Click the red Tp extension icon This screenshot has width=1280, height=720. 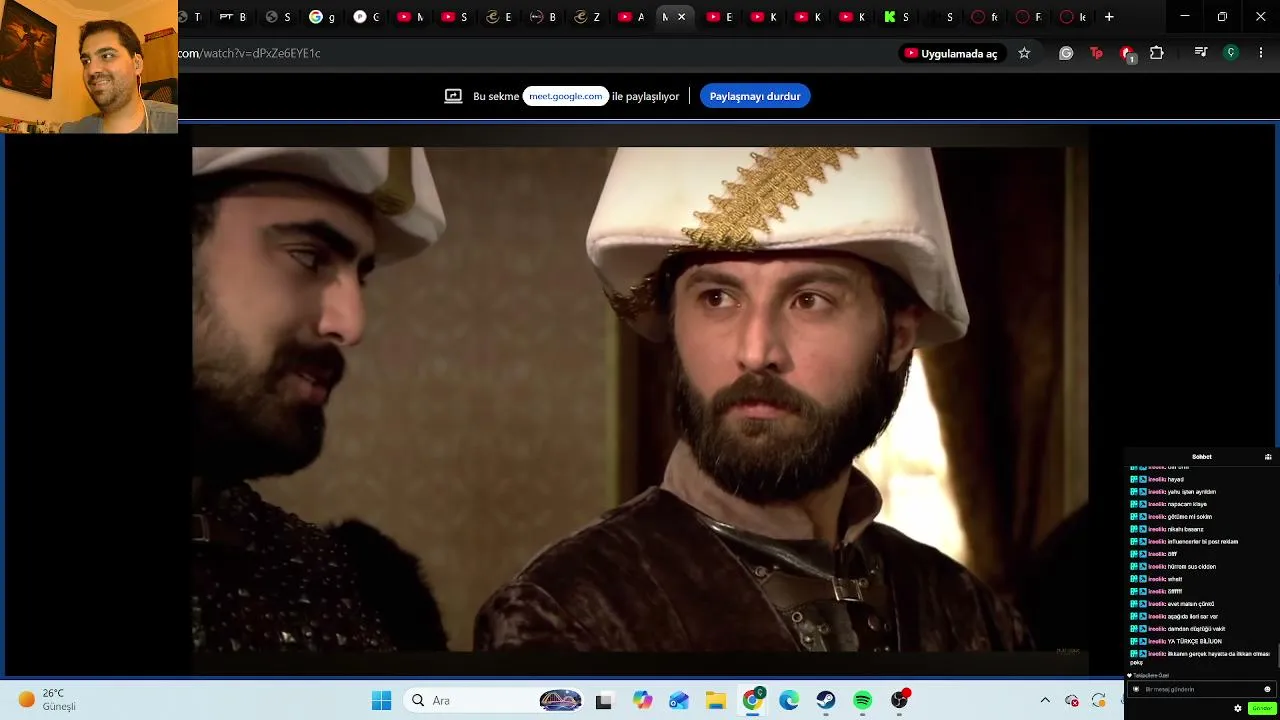tap(1096, 53)
